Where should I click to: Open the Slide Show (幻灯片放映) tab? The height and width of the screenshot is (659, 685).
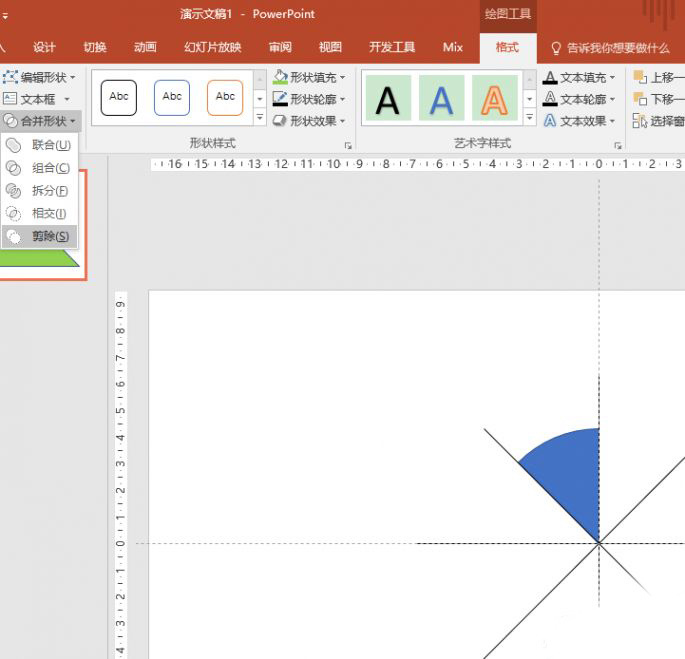[212, 47]
